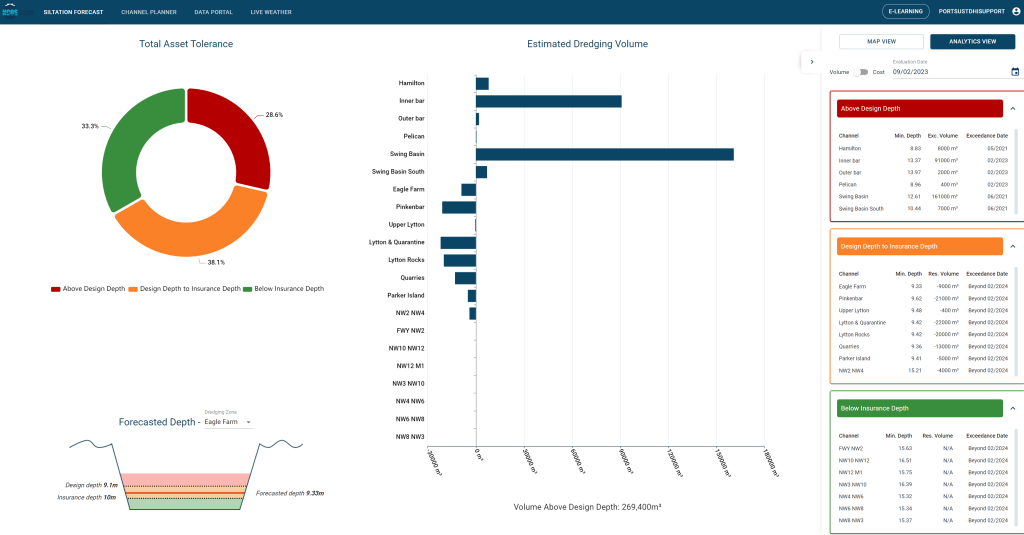Switch to Analytics View
Image resolution: width=1024 pixels, height=535 pixels.
click(x=972, y=41)
